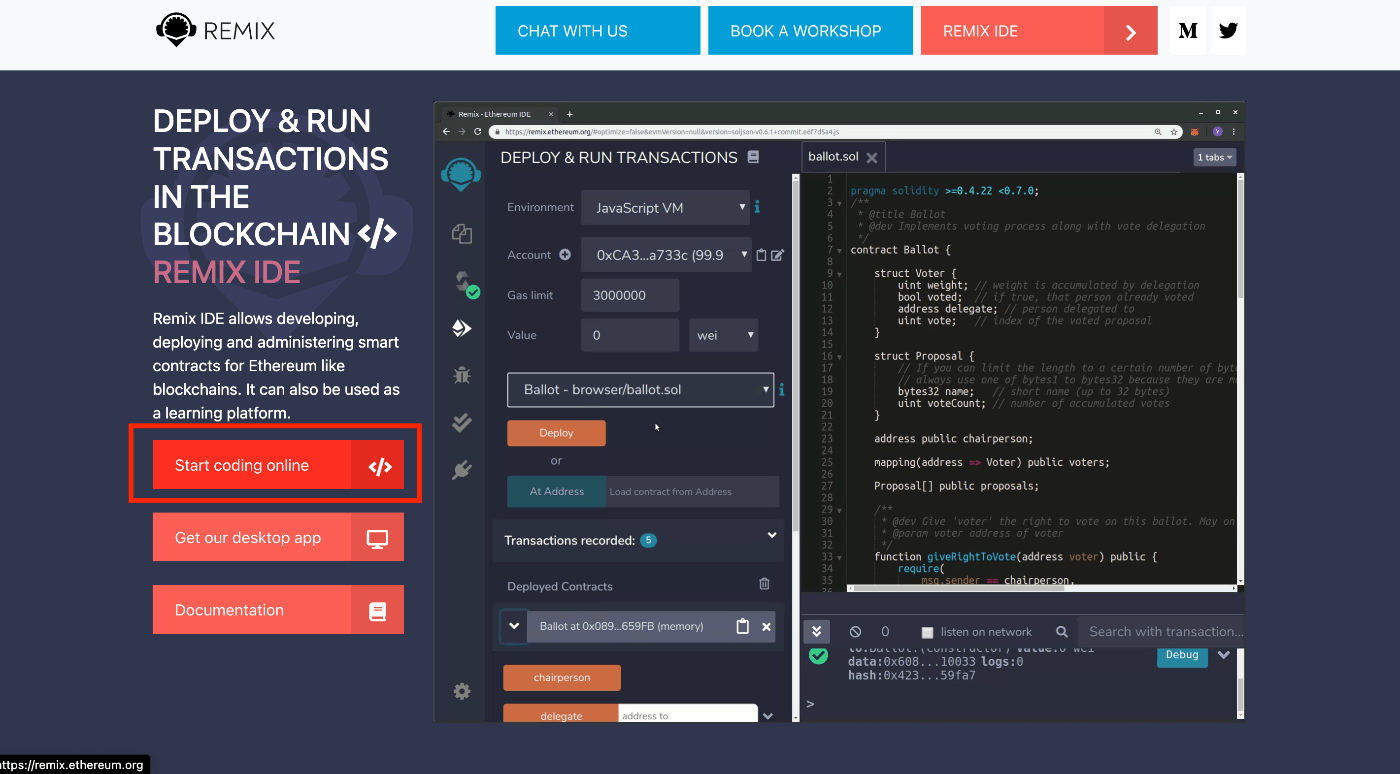Viewport: 1400px width, 774px height.
Task: Delete deployed contracts with trash icon
Action: (764, 584)
